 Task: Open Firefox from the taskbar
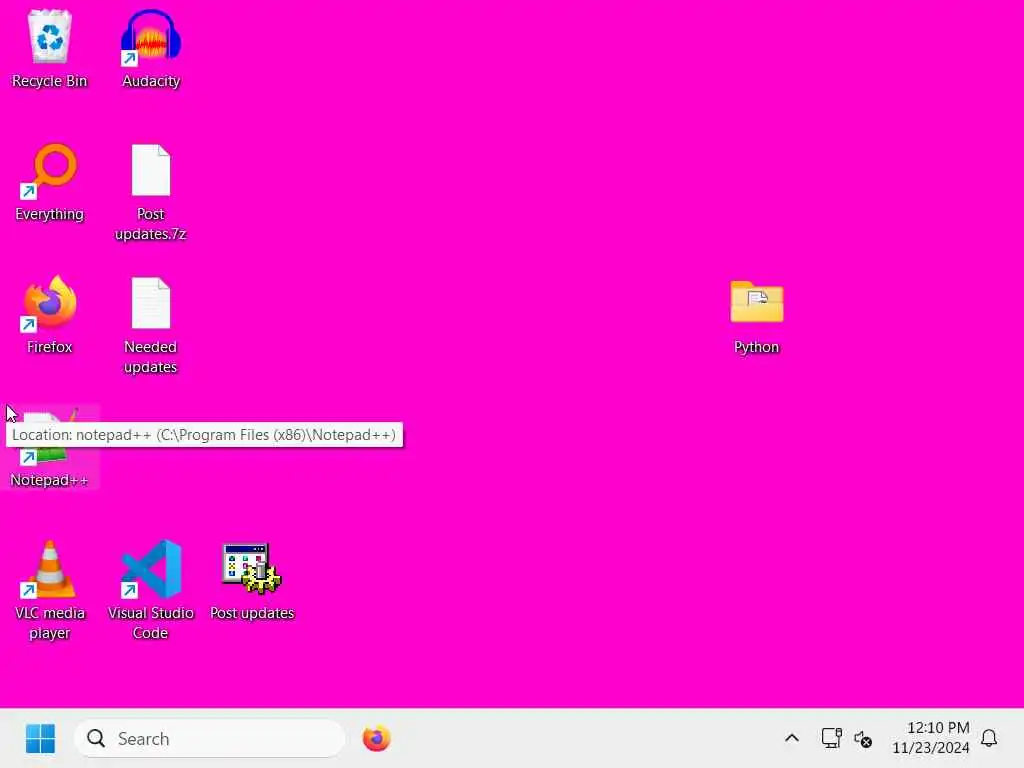coord(376,739)
